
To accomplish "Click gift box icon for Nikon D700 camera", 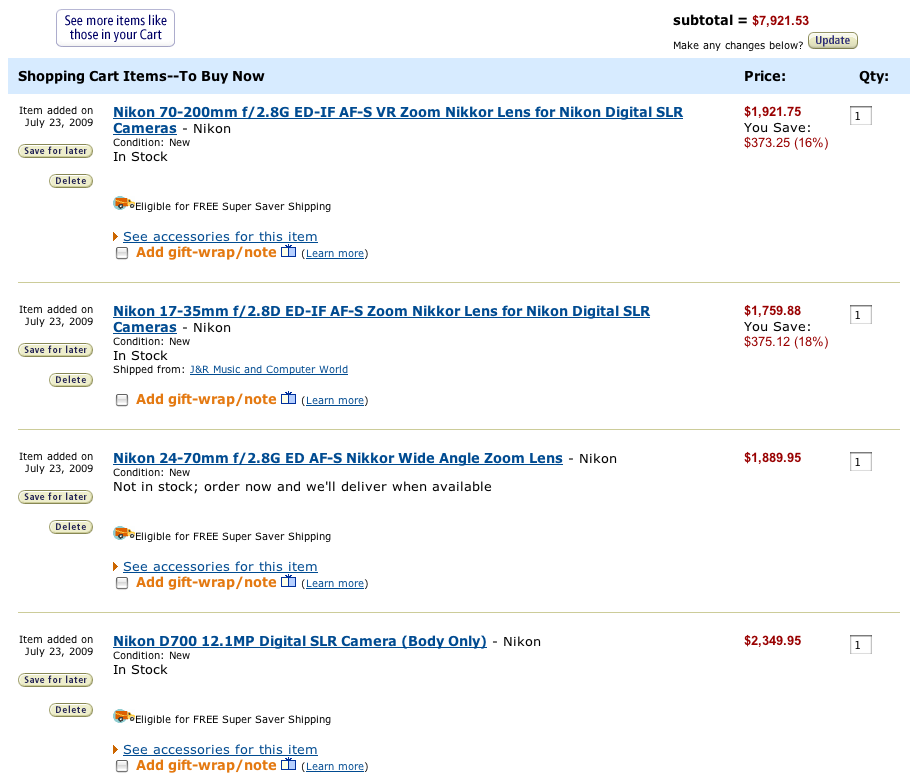I will (x=288, y=764).
